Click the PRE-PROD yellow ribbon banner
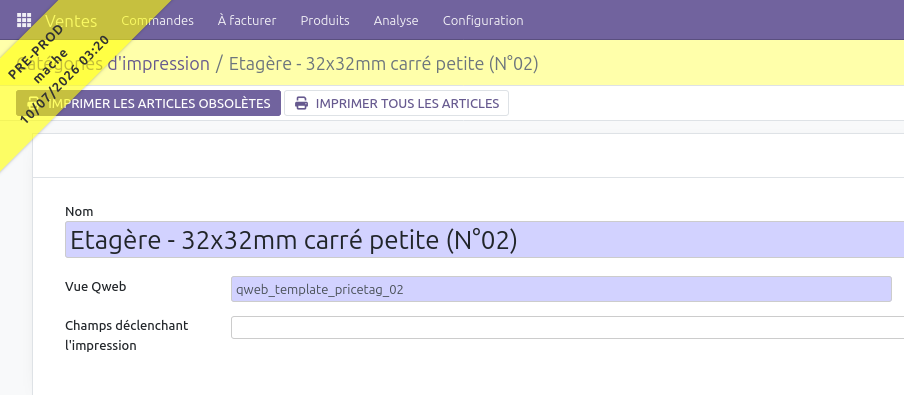The height and width of the screenshot is (395, 904). 58,81
